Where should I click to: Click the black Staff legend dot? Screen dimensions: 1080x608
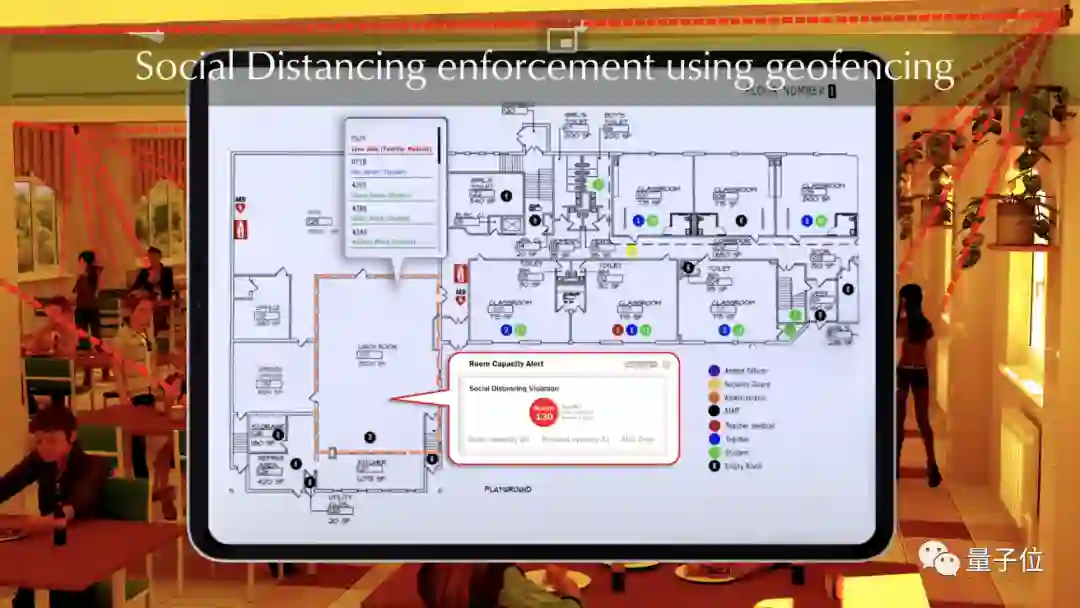[x=714, y=410]
